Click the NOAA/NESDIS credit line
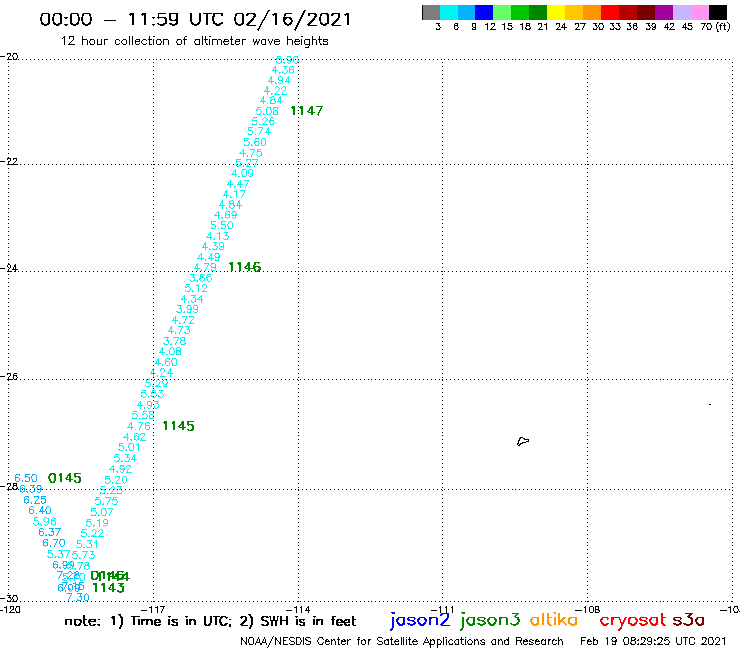Image resolution: width=740 pixels, height=650 pixels. point(402,642)
